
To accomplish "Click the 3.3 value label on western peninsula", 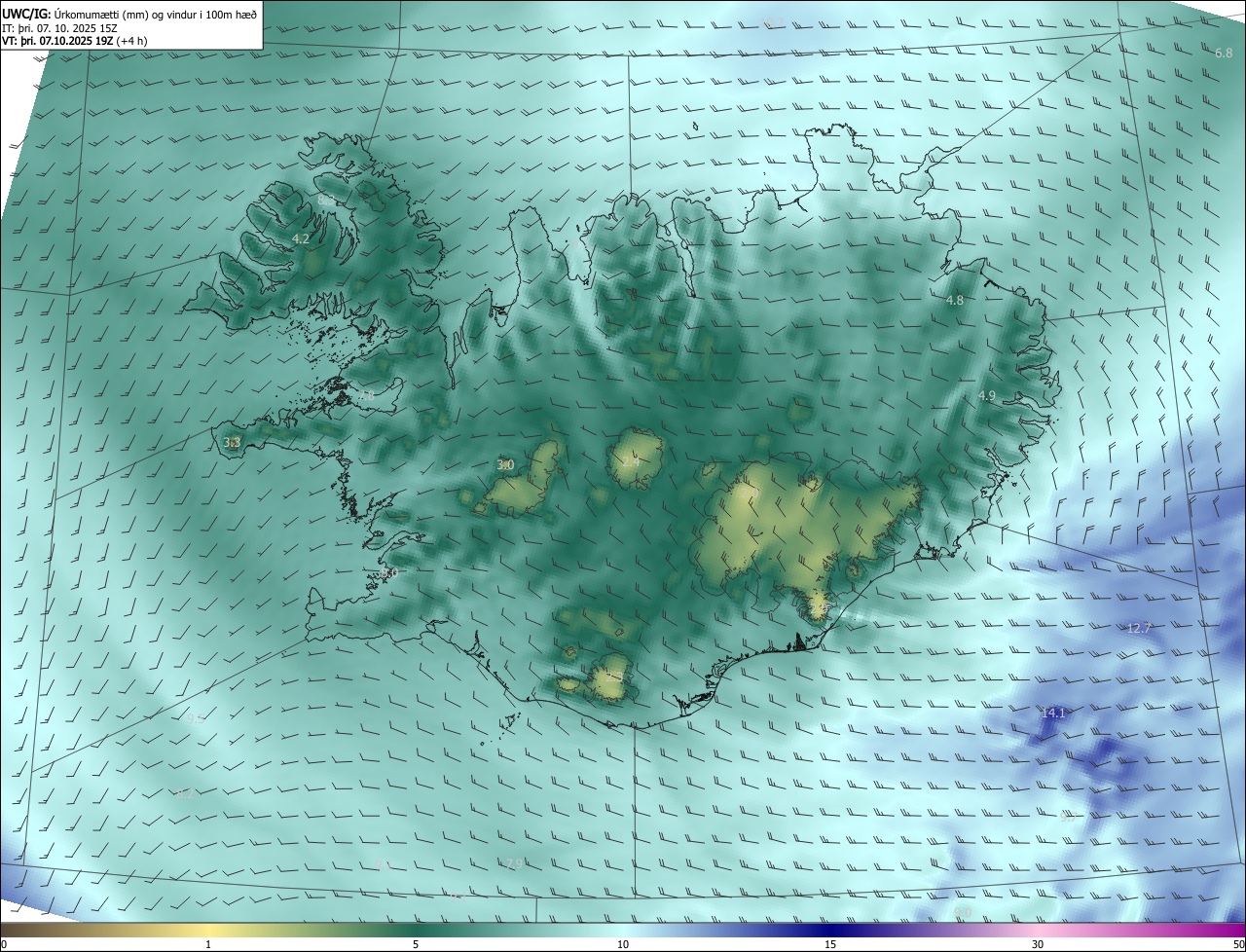I will coord(232,442).
